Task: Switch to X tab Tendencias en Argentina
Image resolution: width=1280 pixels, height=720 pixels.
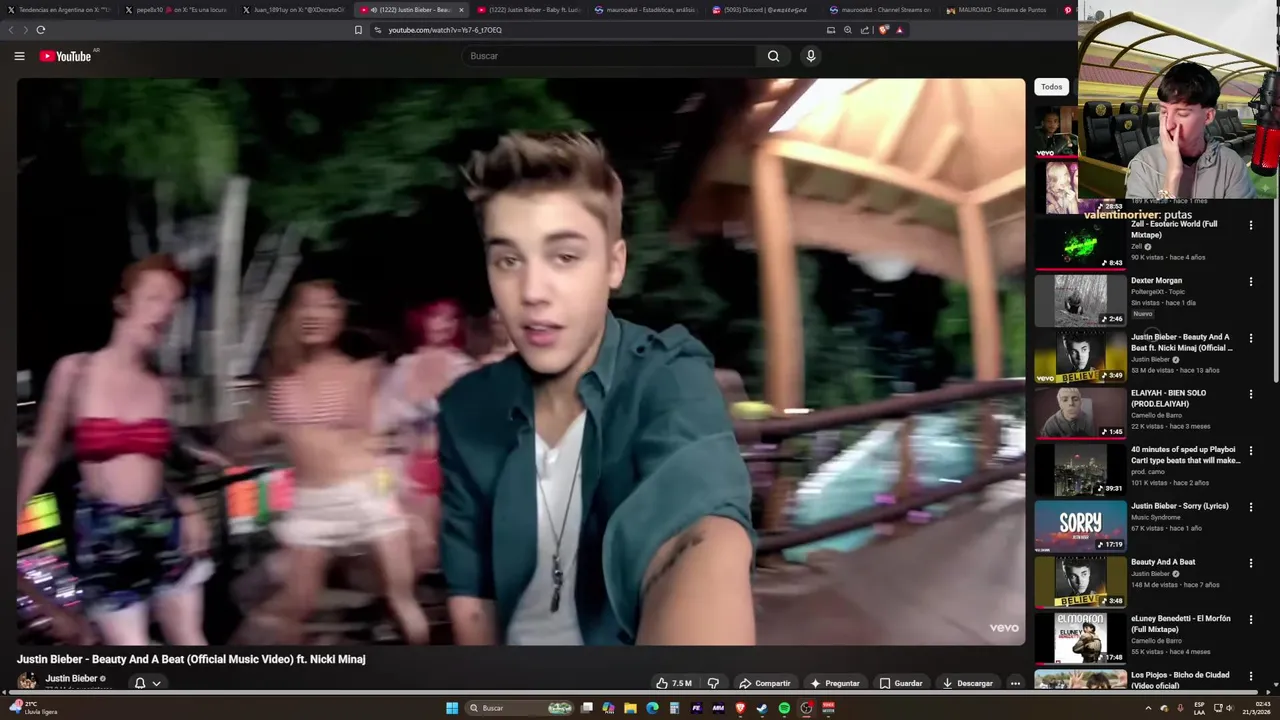Action: point(58,10)
